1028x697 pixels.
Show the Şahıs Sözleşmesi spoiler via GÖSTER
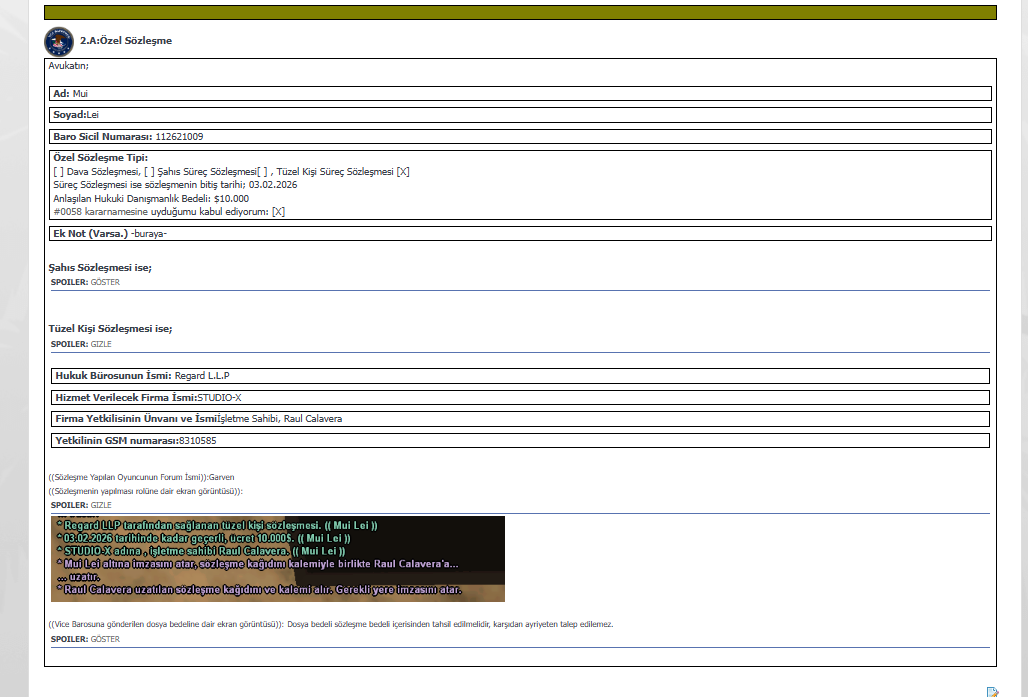(105, 282)
